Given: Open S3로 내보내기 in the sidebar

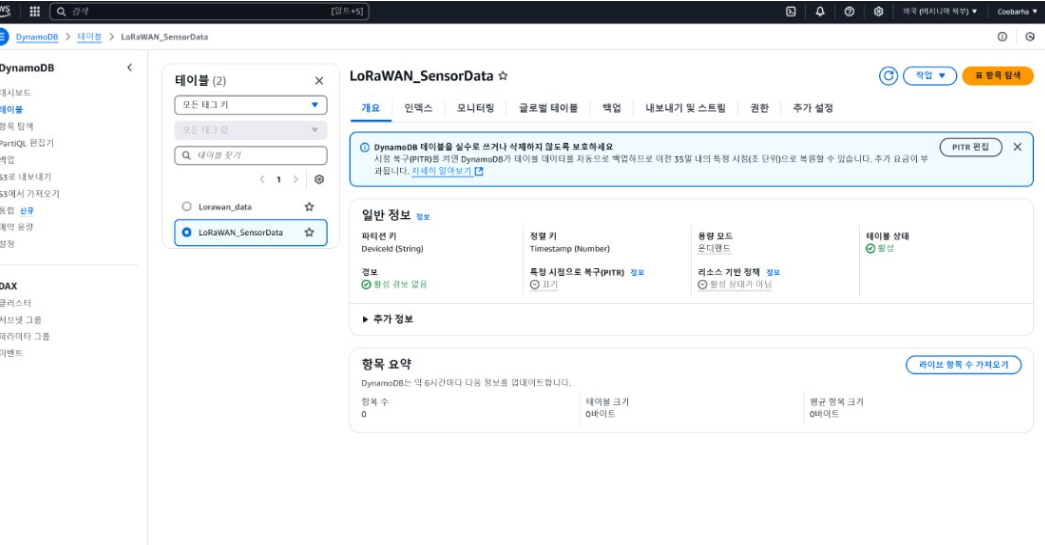Looking at the screenshot, I should [x=25, y=177].
